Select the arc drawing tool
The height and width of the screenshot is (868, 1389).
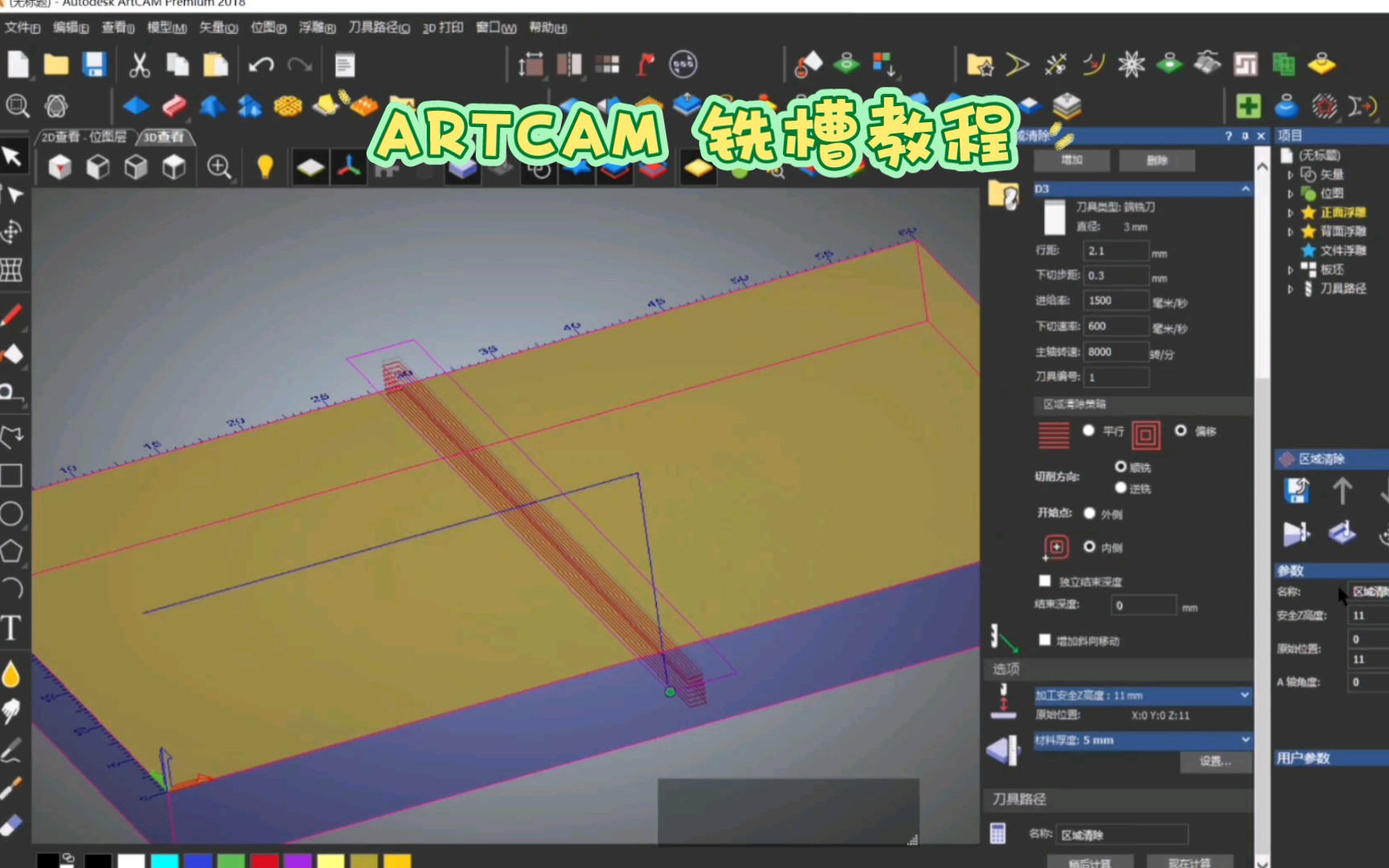pyautogui.click(x=11, y=589)
